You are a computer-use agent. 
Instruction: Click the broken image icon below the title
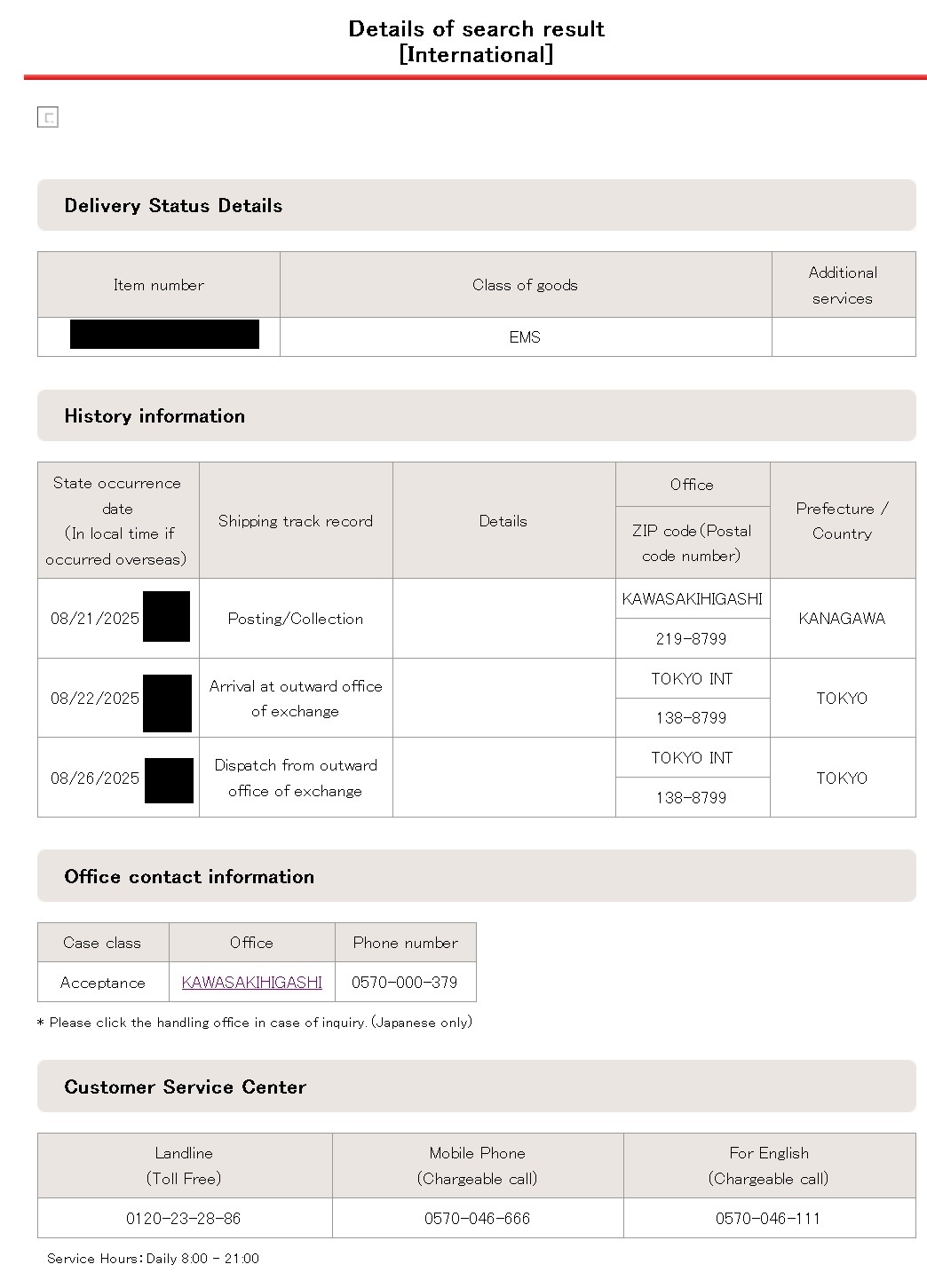[x=48, y=117]
